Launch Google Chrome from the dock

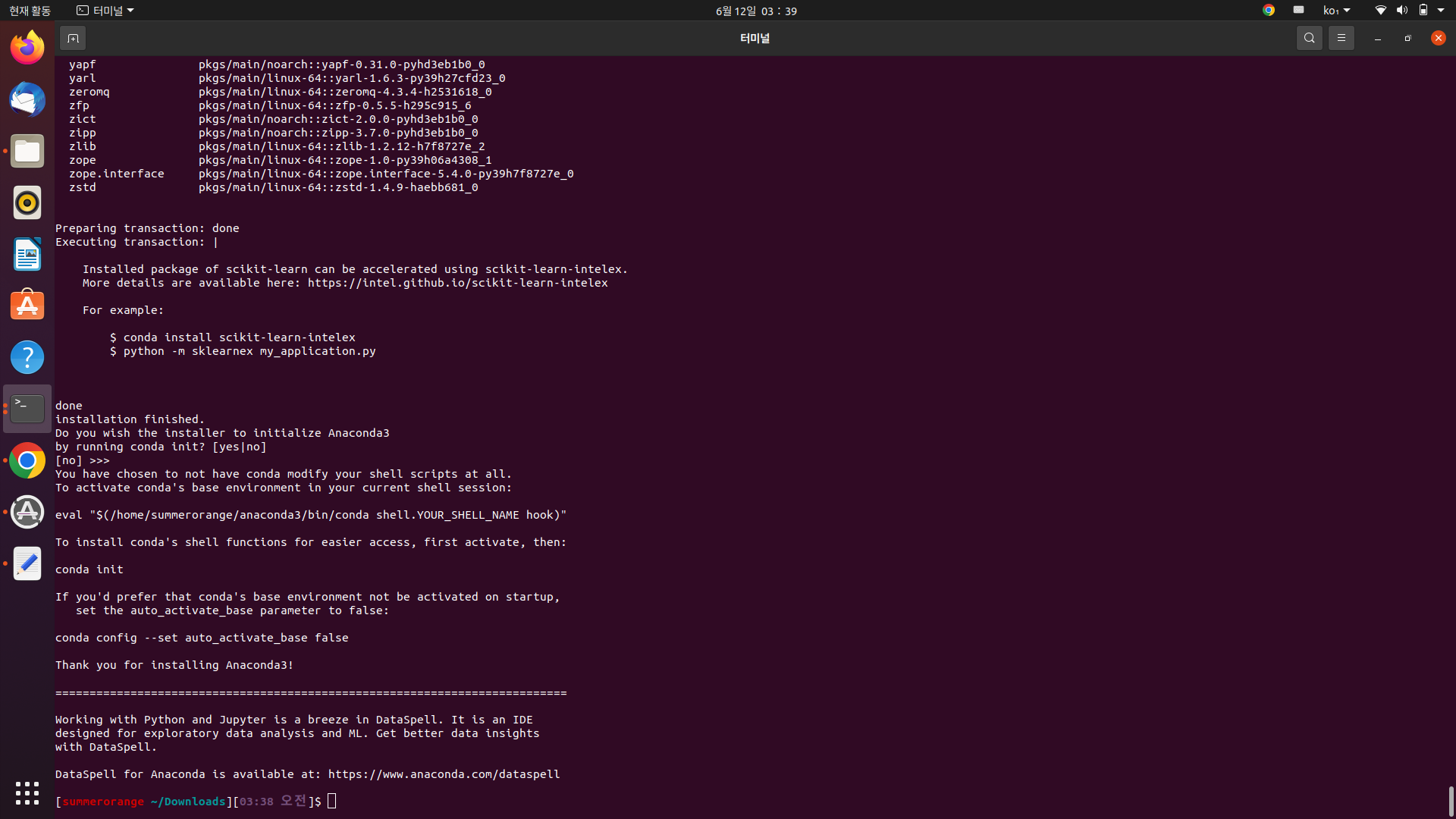coord(27,460)
